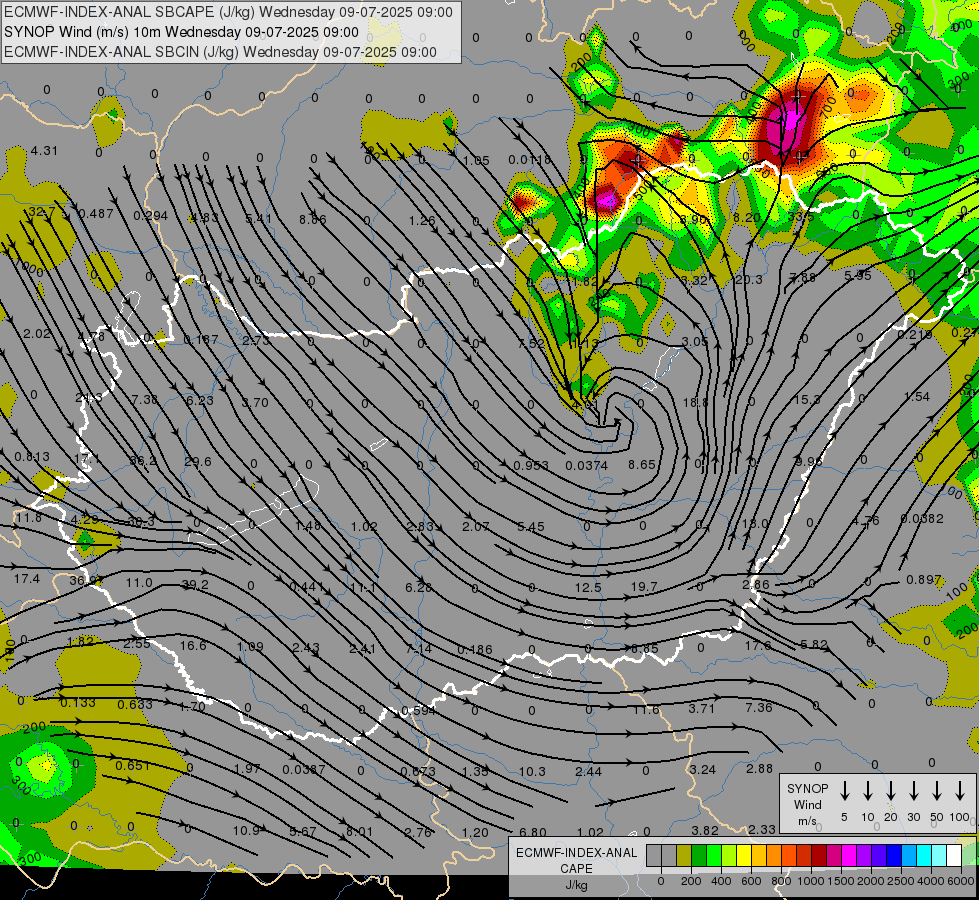Click the map value 19.7
The width and height of the screenshot is (979, 900).
(x=644, y=586)
